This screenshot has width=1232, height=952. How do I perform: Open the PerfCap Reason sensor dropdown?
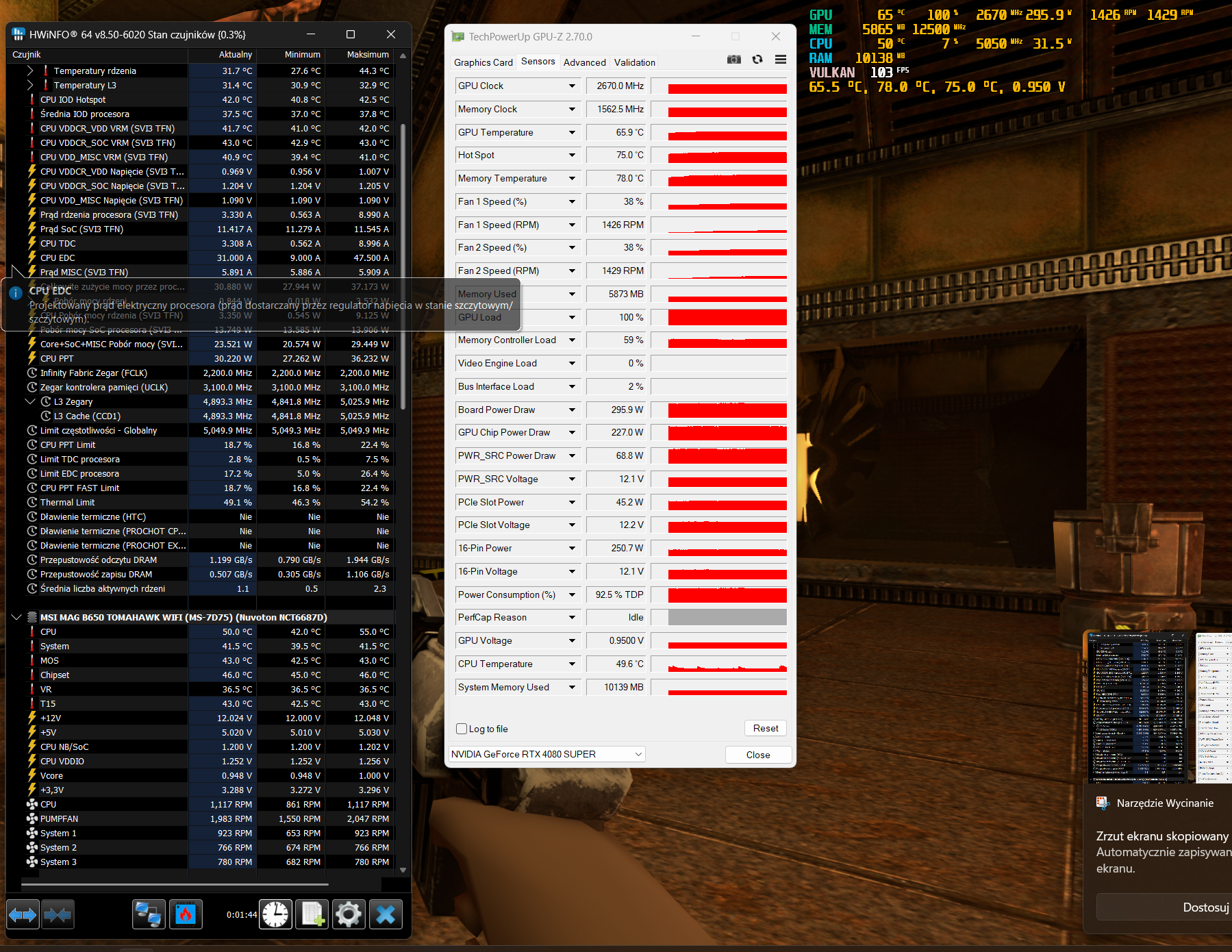572,617
